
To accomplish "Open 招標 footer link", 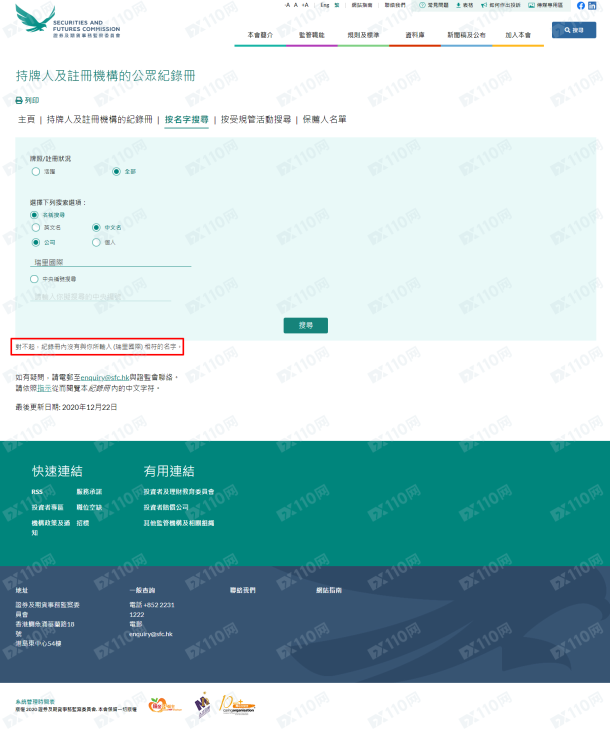I will [x=83, y=523].
